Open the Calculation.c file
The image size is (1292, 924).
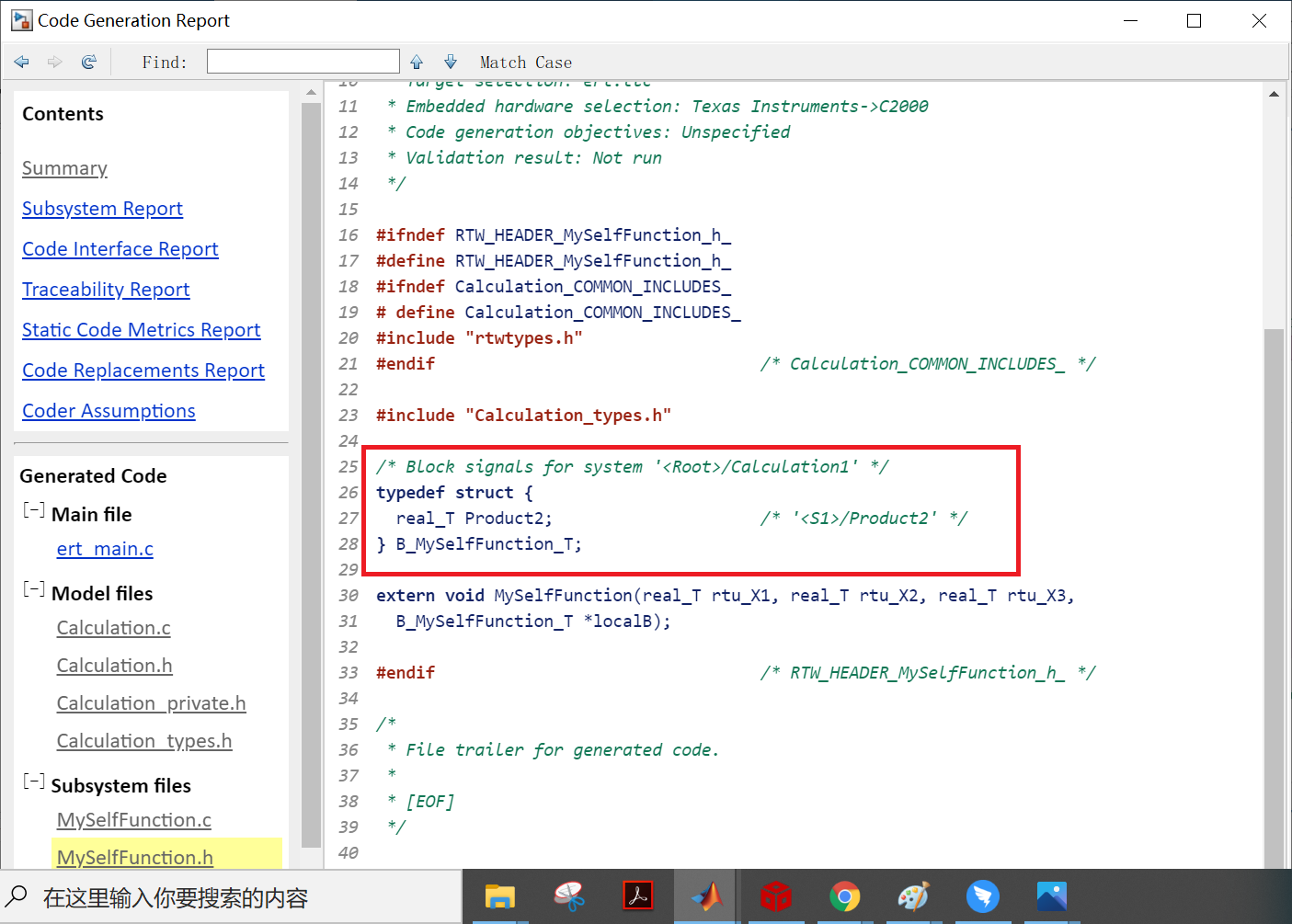point(114,628)
